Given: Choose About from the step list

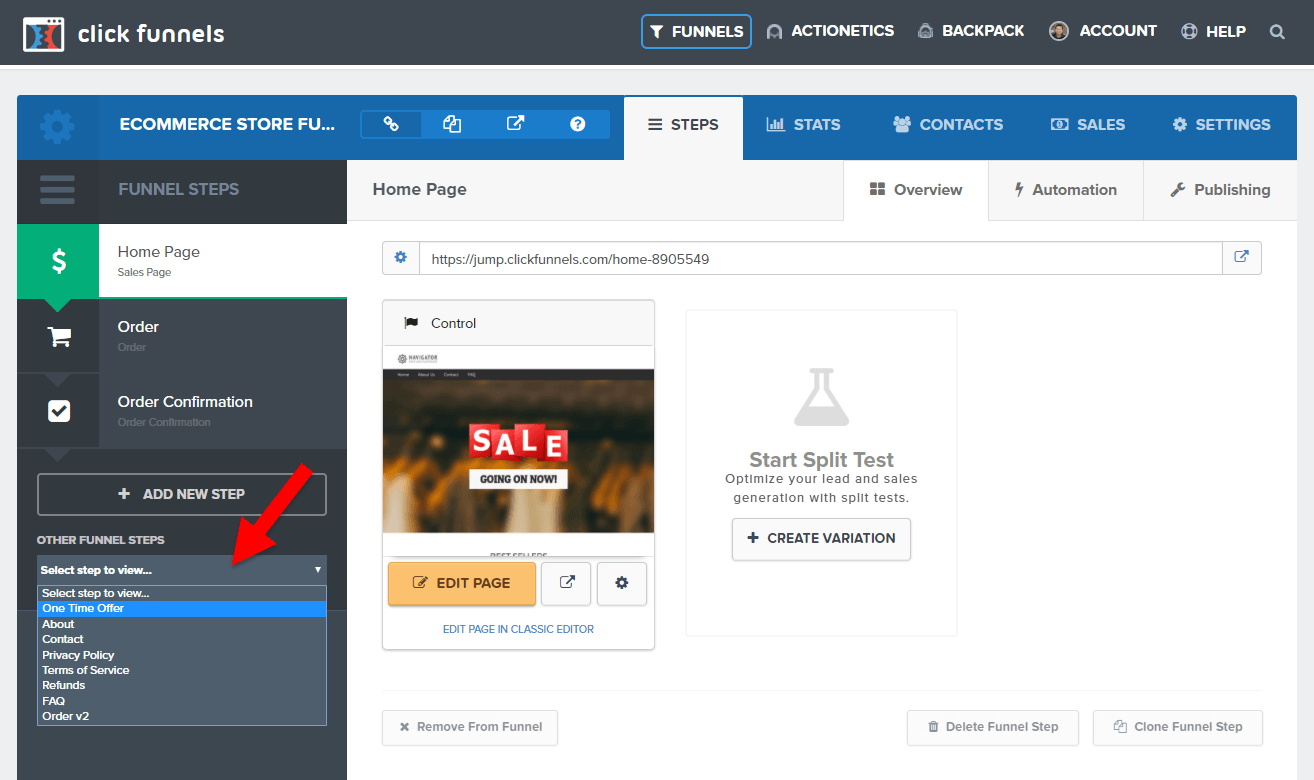Looking at the screenshot, I should [x=182, y=624].
